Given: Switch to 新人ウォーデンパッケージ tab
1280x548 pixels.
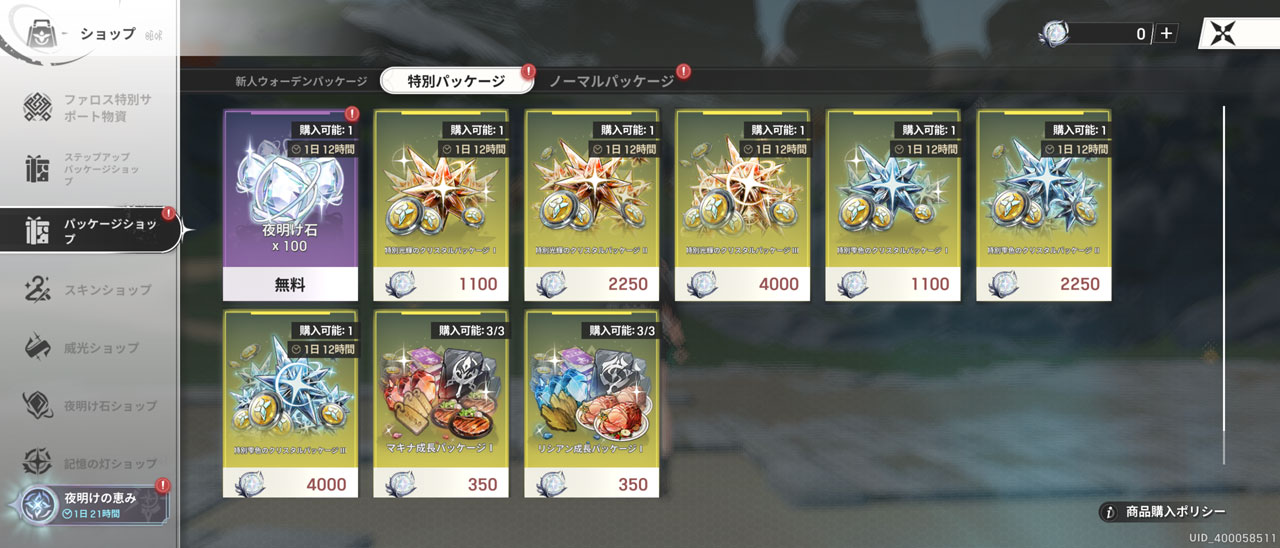Looking at the screenshot, I should 301,82.
